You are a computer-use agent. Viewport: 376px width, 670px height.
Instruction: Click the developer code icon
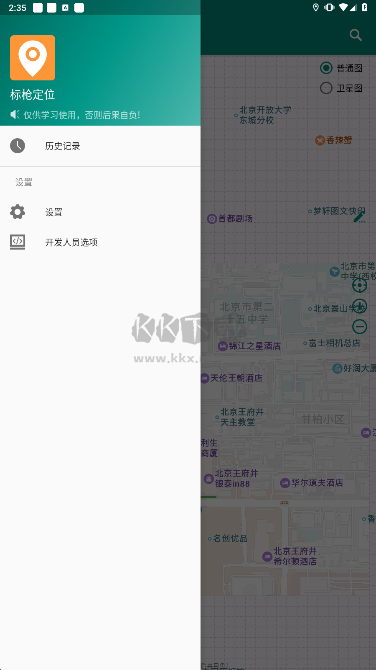[x=18, y=242]
